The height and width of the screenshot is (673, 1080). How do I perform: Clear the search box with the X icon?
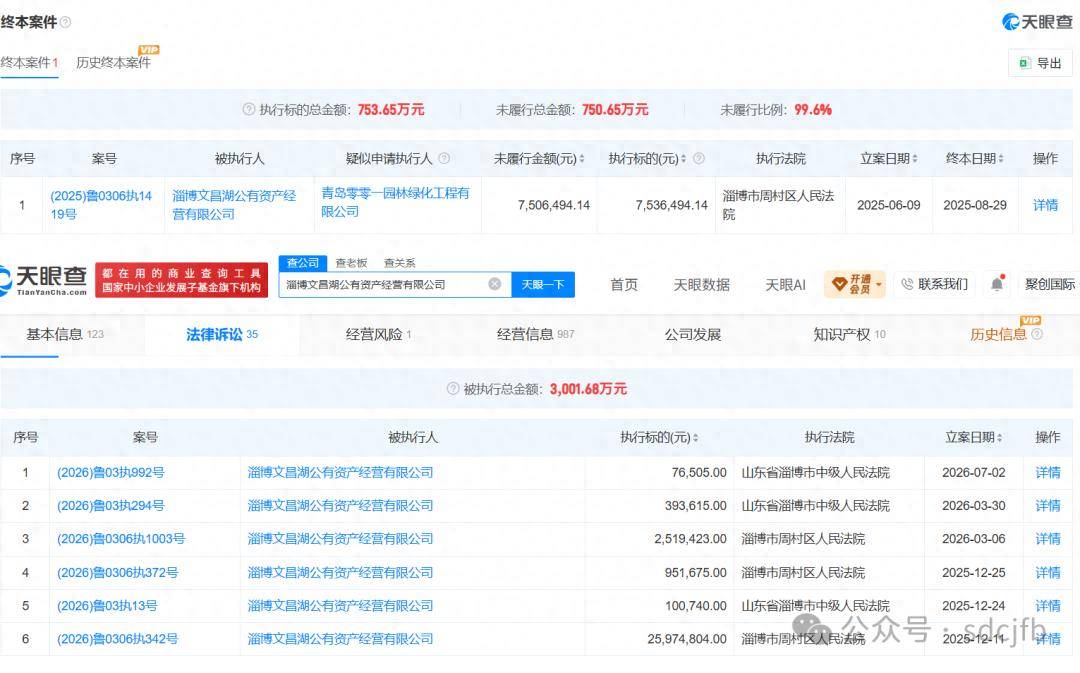tap(495, 284)
